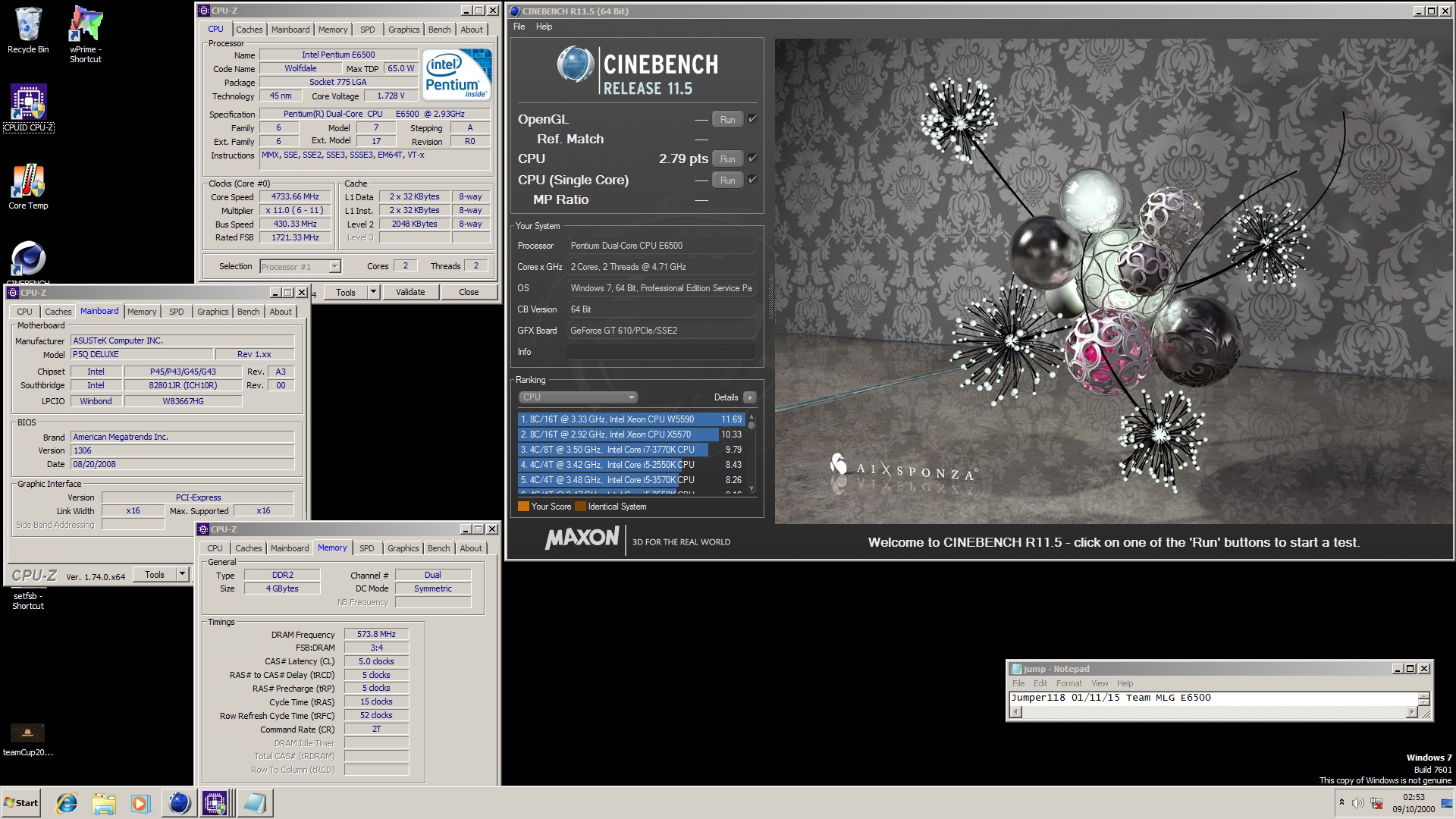Select the CPUID CPU-Z desktop icon

point(28,108)
